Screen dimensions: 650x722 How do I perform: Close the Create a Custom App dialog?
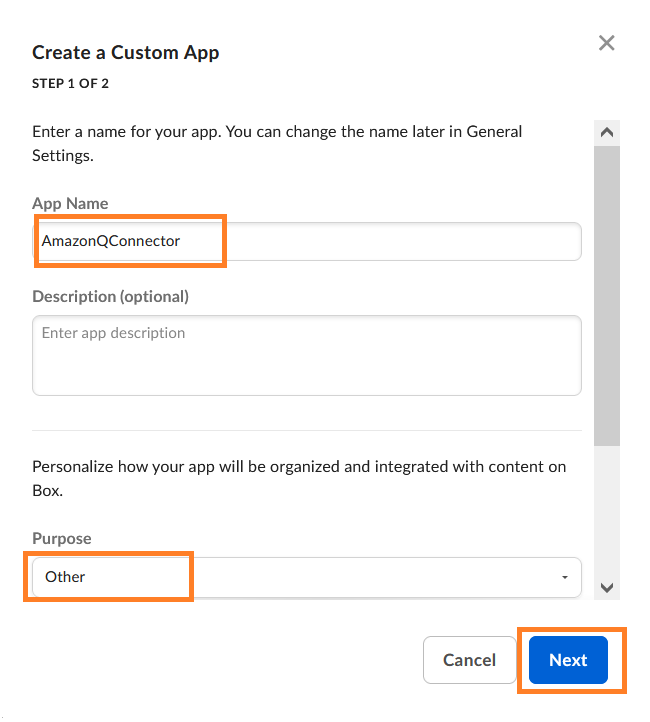[606, 43]
